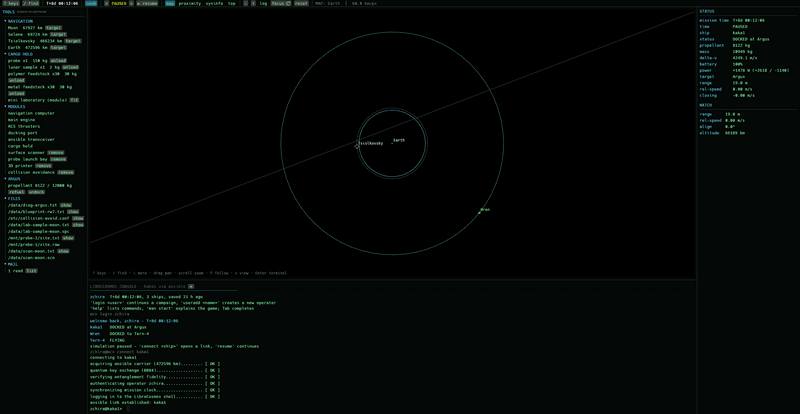This screenshot has height=414, width=800.
Task: Close the LibreCosmos console panel
Action: tap(191, 286)
